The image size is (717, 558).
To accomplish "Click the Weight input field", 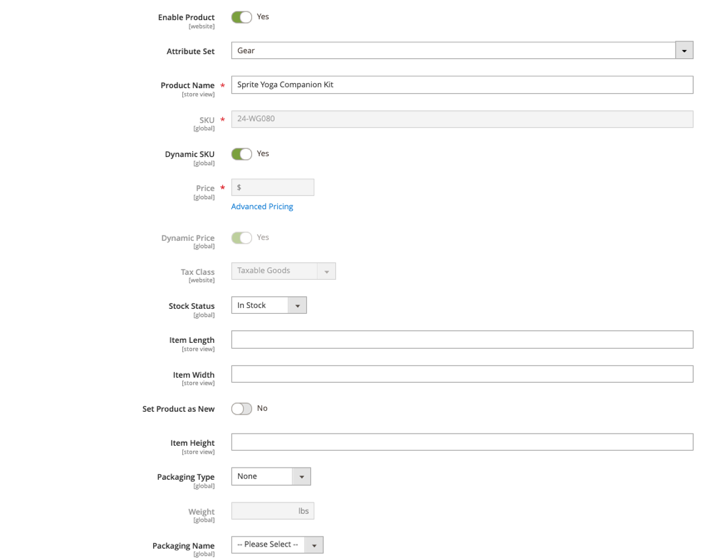I will coord(273,511).
